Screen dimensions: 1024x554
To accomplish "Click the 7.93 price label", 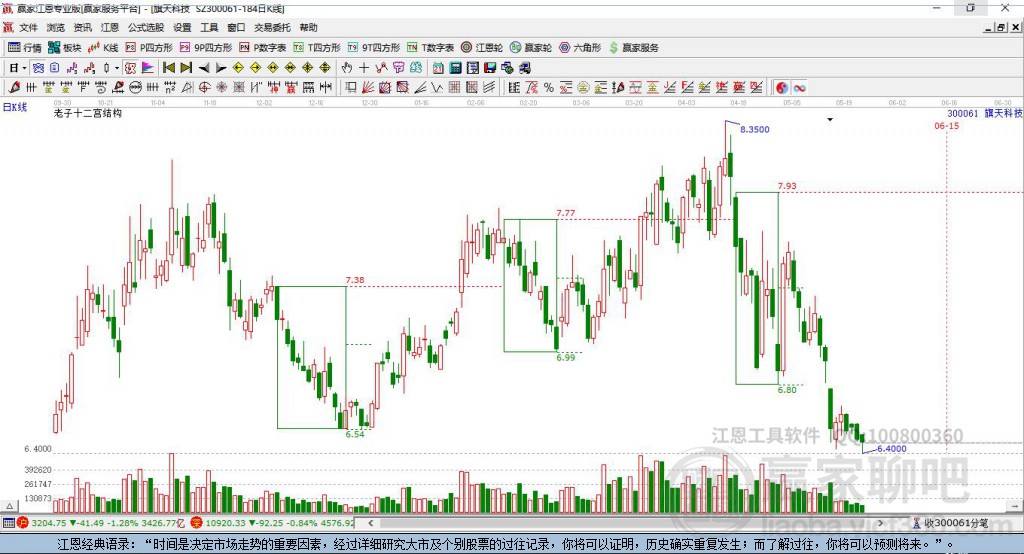I will coord(787,186).
